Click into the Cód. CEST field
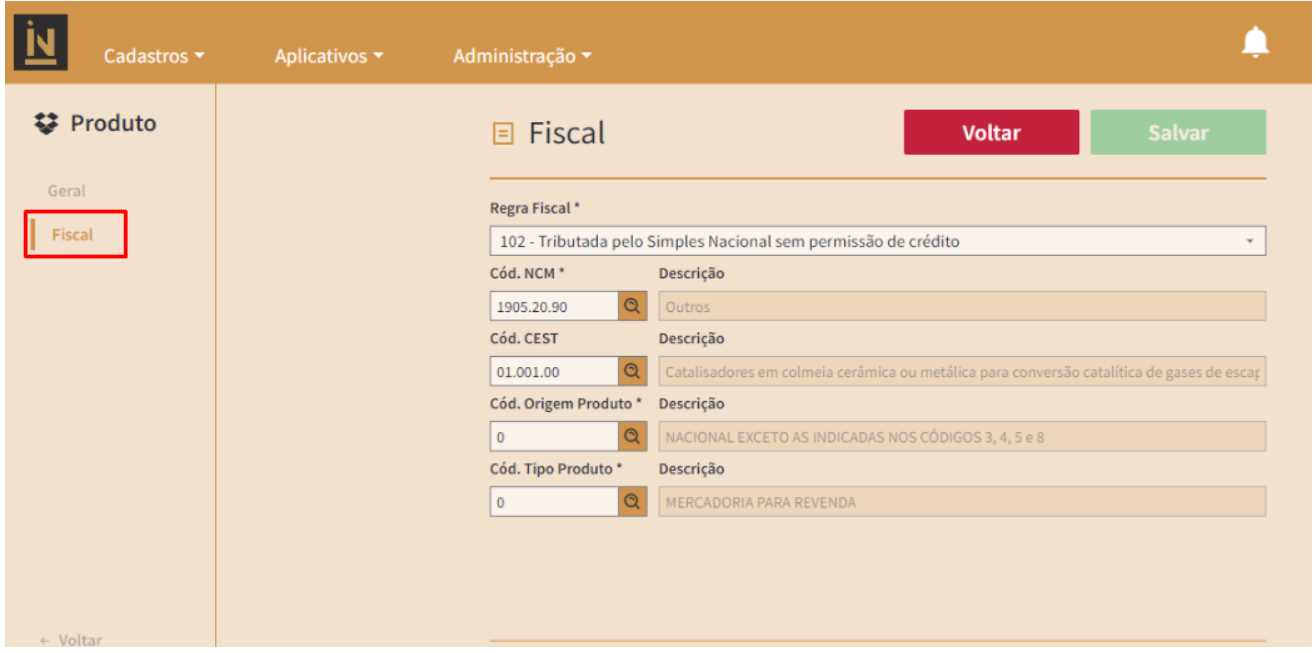The image size is (1316, 653). coord(554,372)
